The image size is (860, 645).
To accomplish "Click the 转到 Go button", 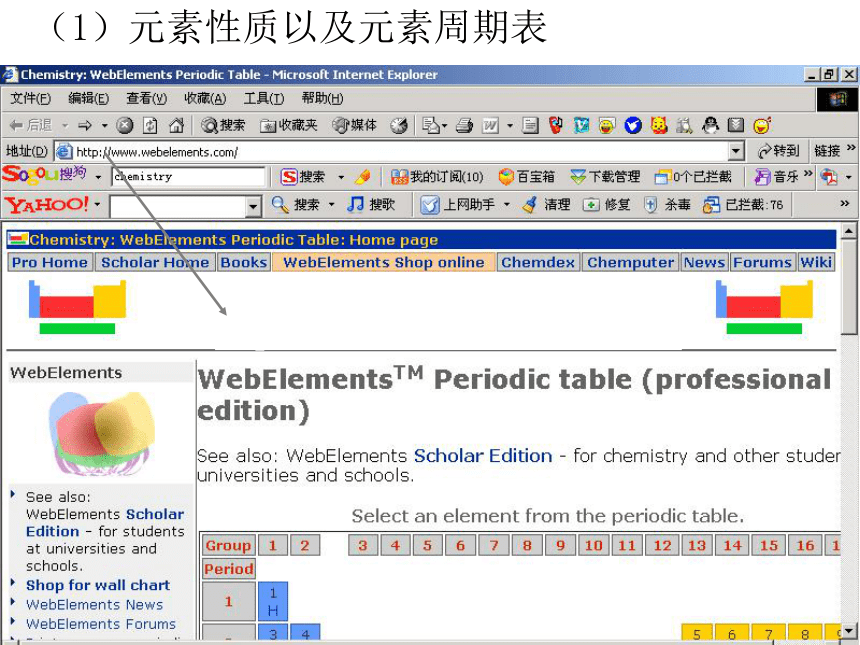I will pos(778,151).
